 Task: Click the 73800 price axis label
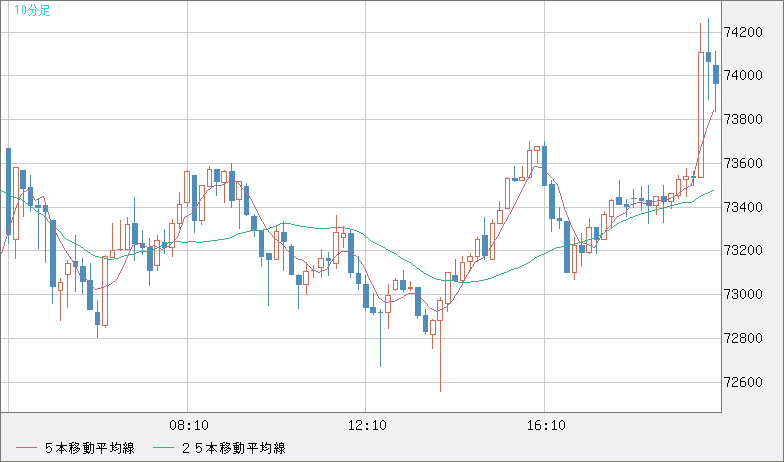(744, 120)
